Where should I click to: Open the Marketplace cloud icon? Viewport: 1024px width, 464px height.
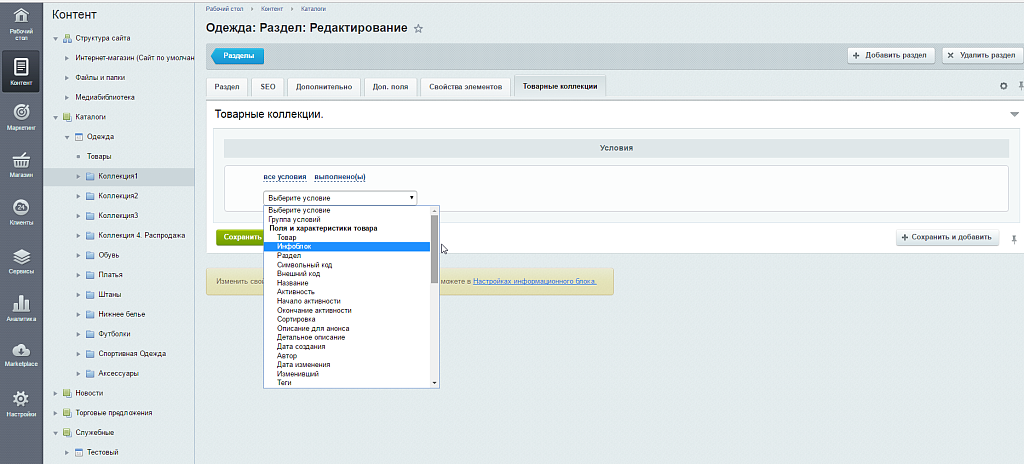pyautogui.click(x=21, y=354)
